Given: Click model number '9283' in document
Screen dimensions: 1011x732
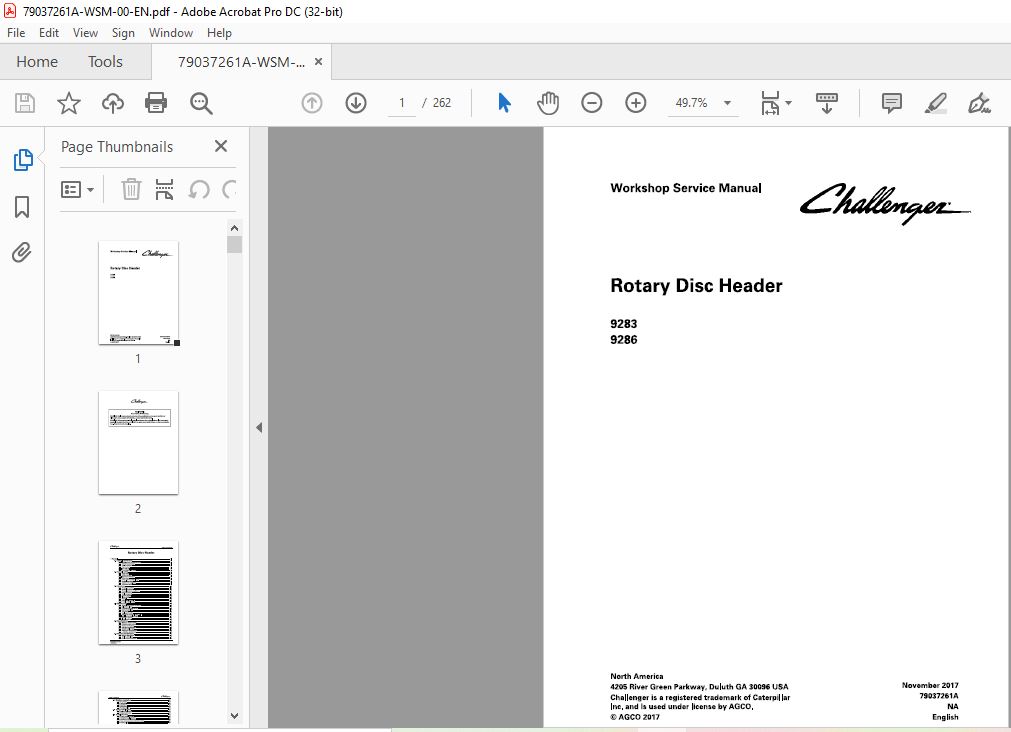Looking at the screenshot, I should 623,324.
